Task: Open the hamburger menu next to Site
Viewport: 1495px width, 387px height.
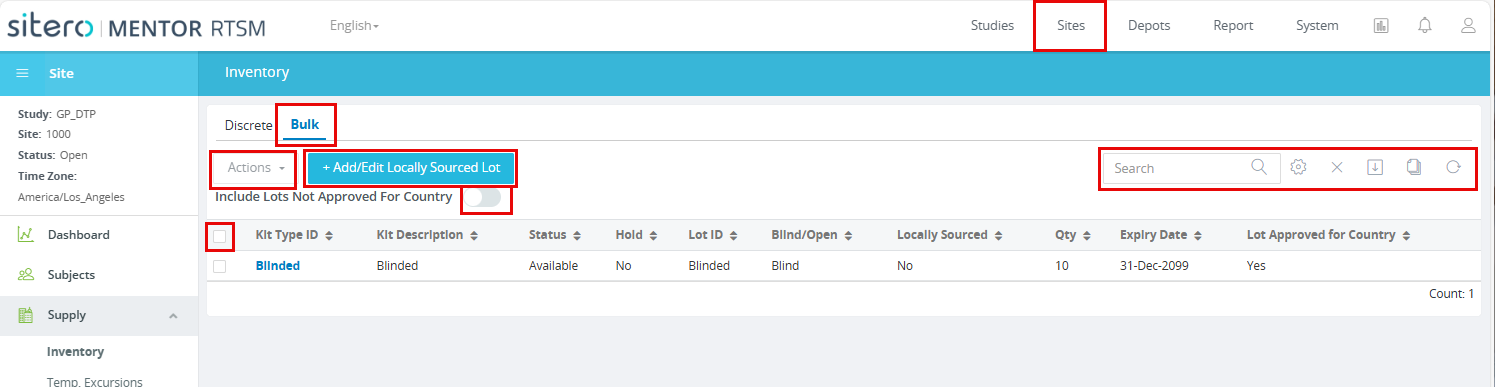Action: (x=22, y=73)
